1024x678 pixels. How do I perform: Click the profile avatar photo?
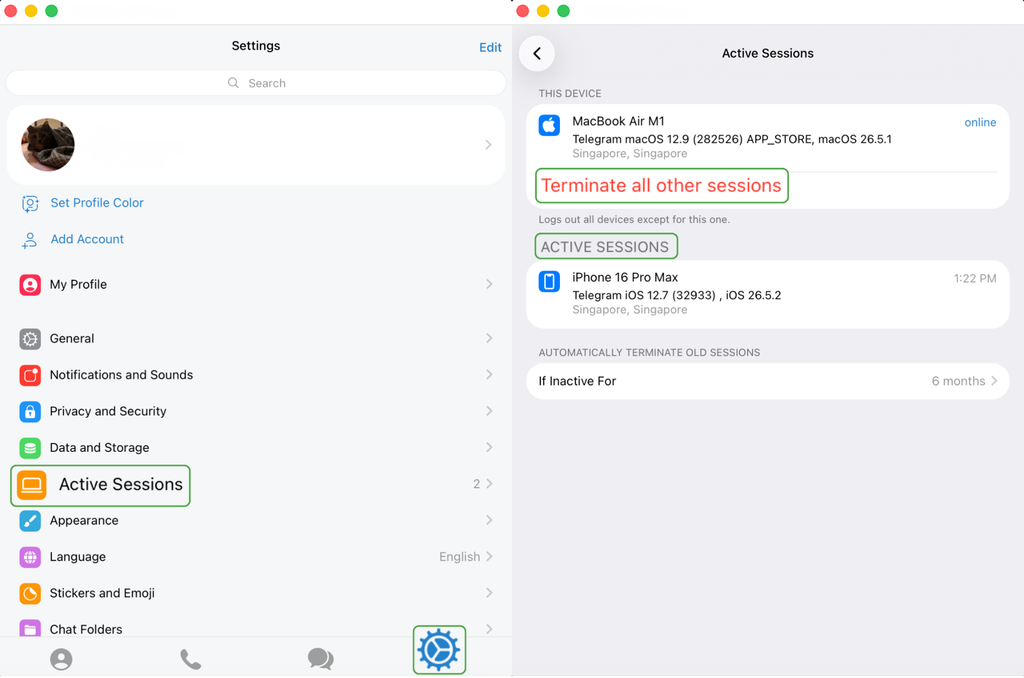coord(48,145)
